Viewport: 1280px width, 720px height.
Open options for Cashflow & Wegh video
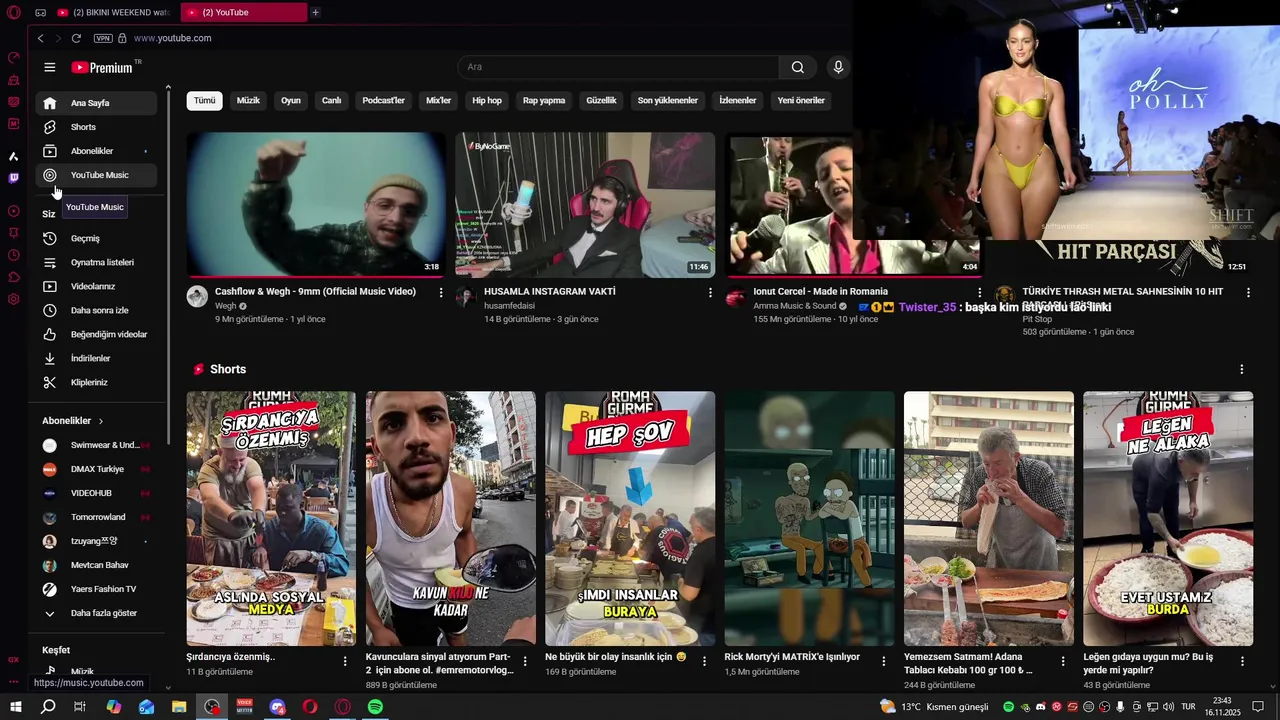(x=441, y=293)
